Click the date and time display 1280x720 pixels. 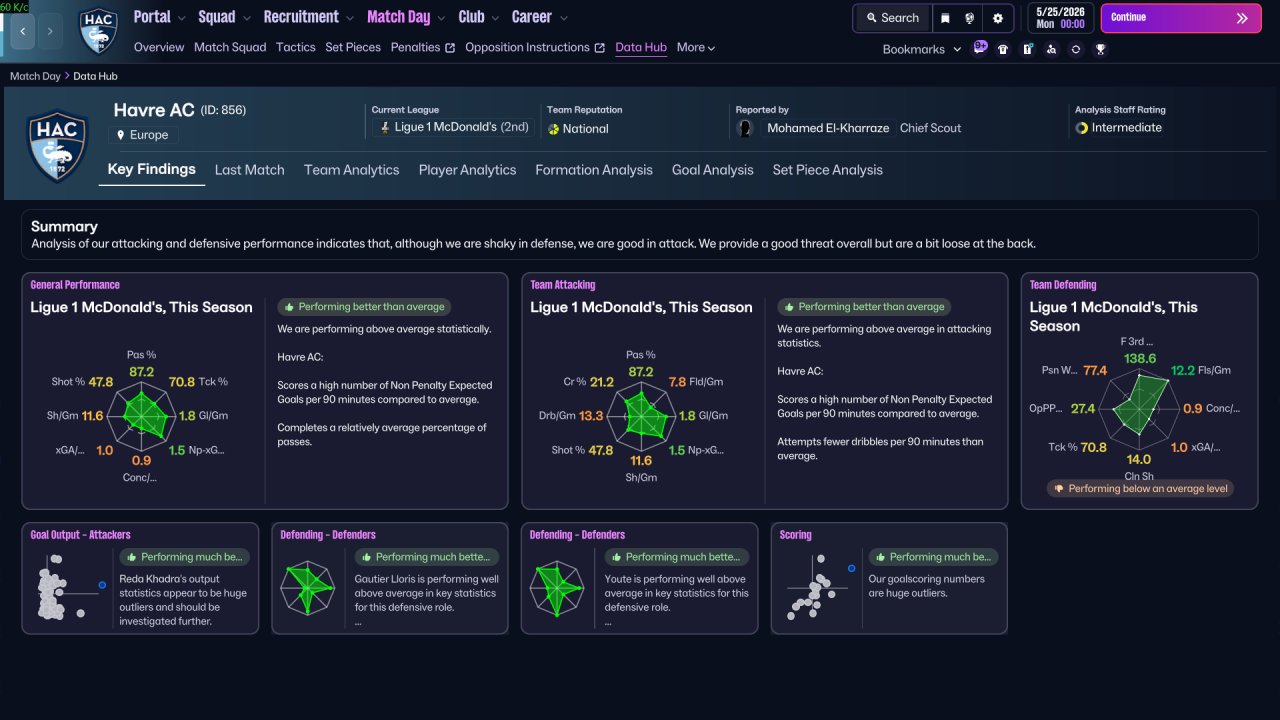[x=1060, y=18]
